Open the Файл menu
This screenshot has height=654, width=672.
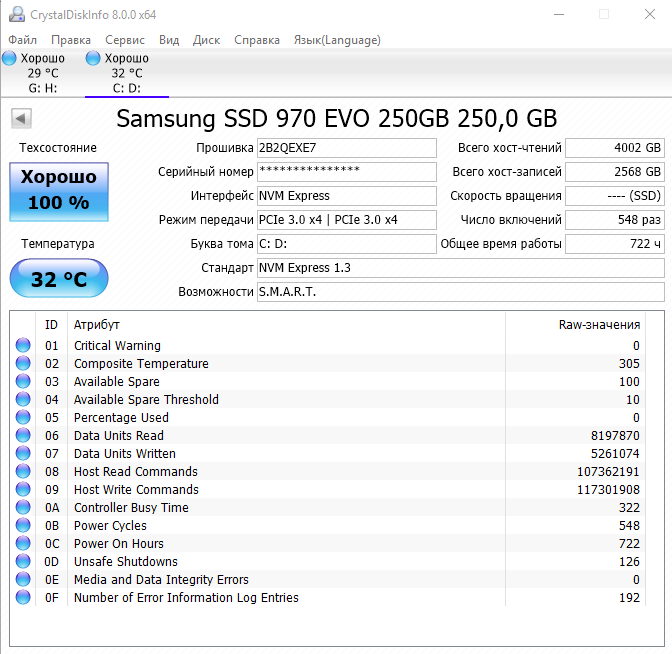click(x=22, y=40)
